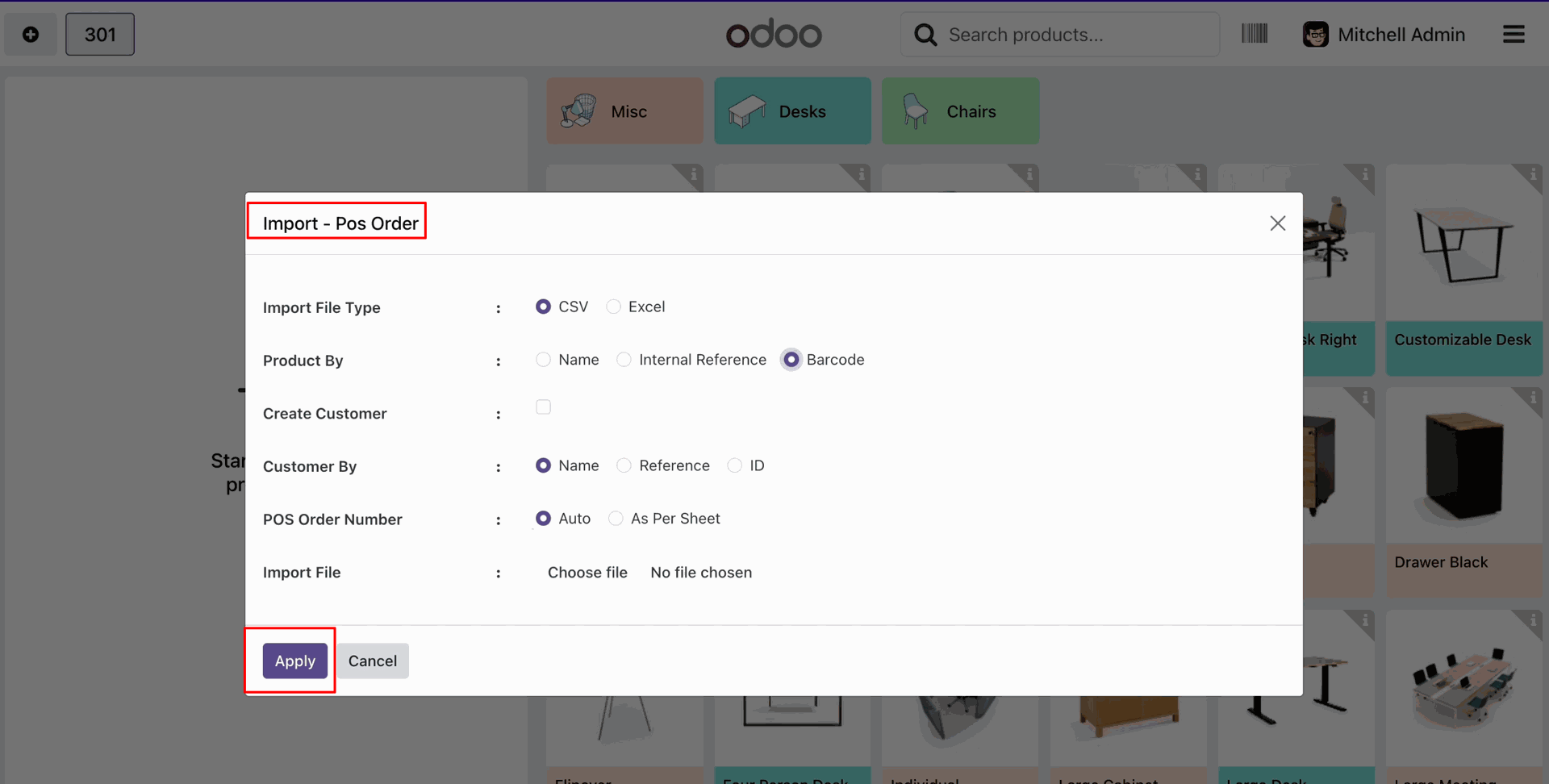
Task: Choose As Per Sheet order number
Action: click(x=616, y=519)
